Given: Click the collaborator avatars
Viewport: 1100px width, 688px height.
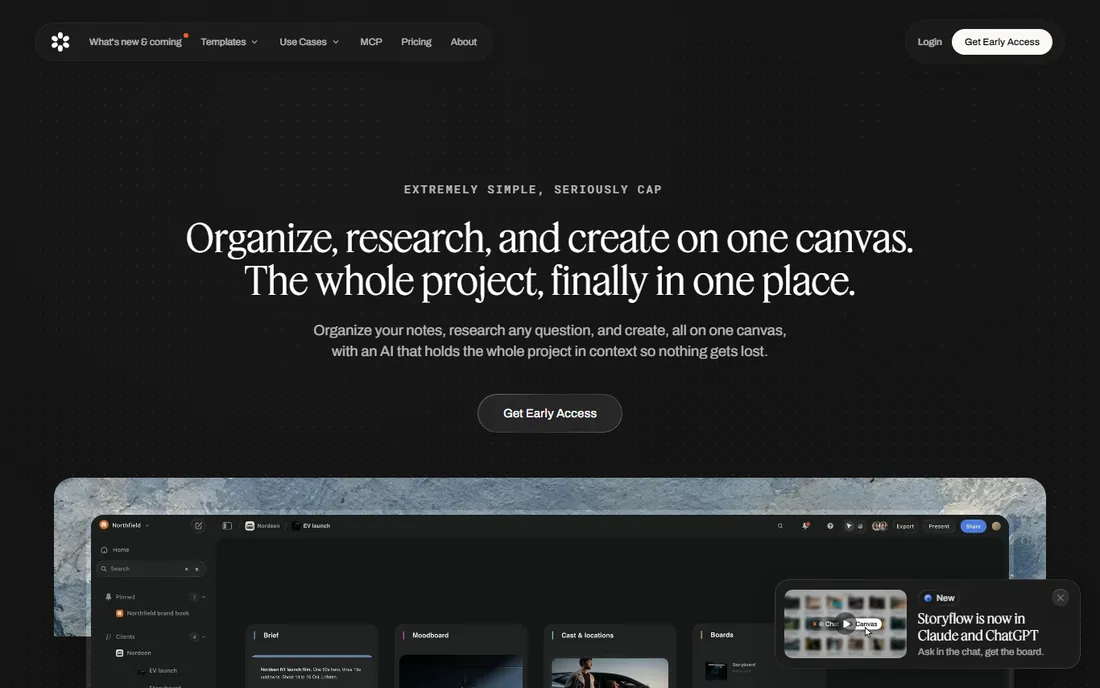Looking at the screenshot, I should pos(879,526).
